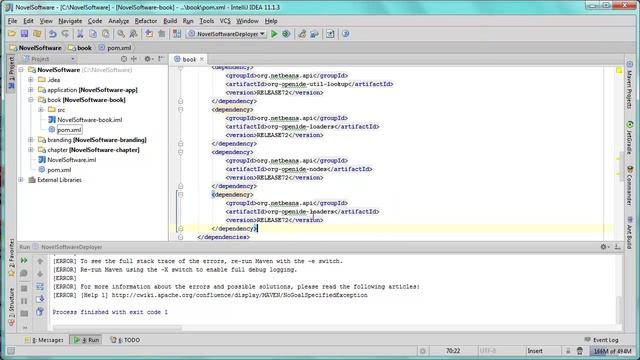Open the Event Log
640x360 pixels.
click(x=602, y=340)
